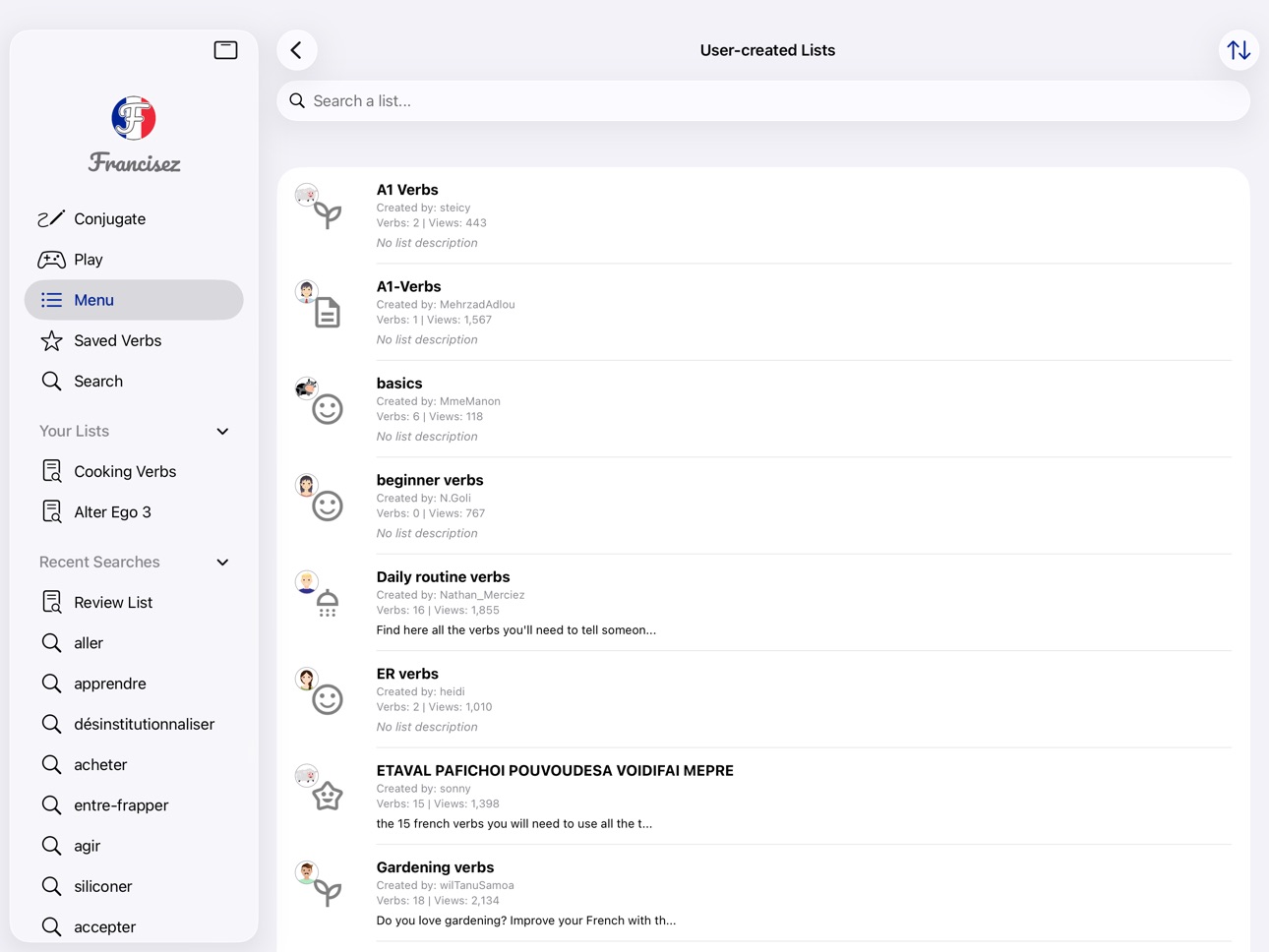Open 'ETAVAL PAFICHOI POUVOUDESA VOIDIFAI MEPRE' list
The height and width of the screenshot is (952, 1269).
(x=555, y=771)
